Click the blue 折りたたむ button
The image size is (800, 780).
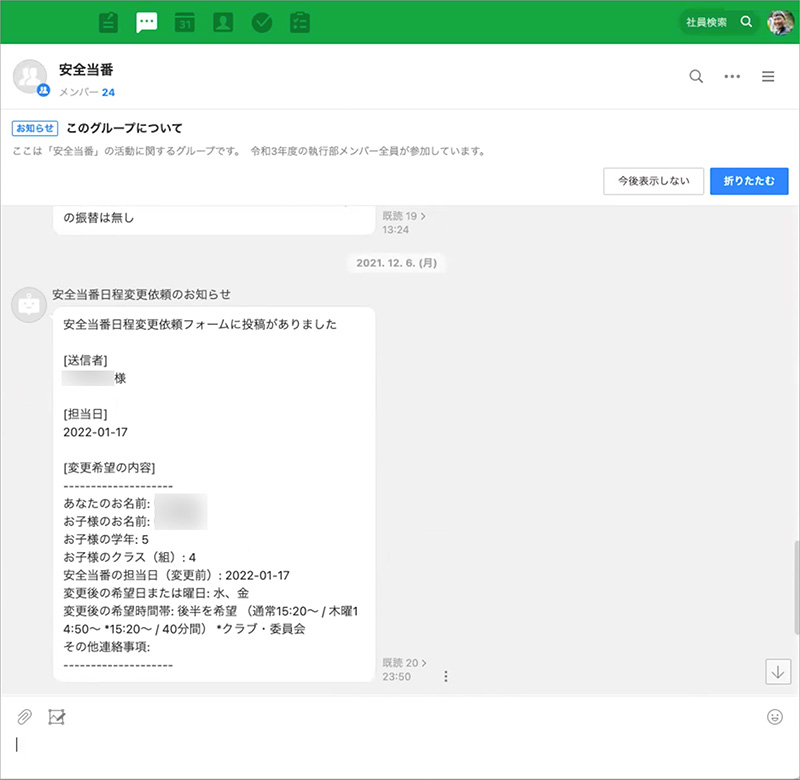pos(749,181)
